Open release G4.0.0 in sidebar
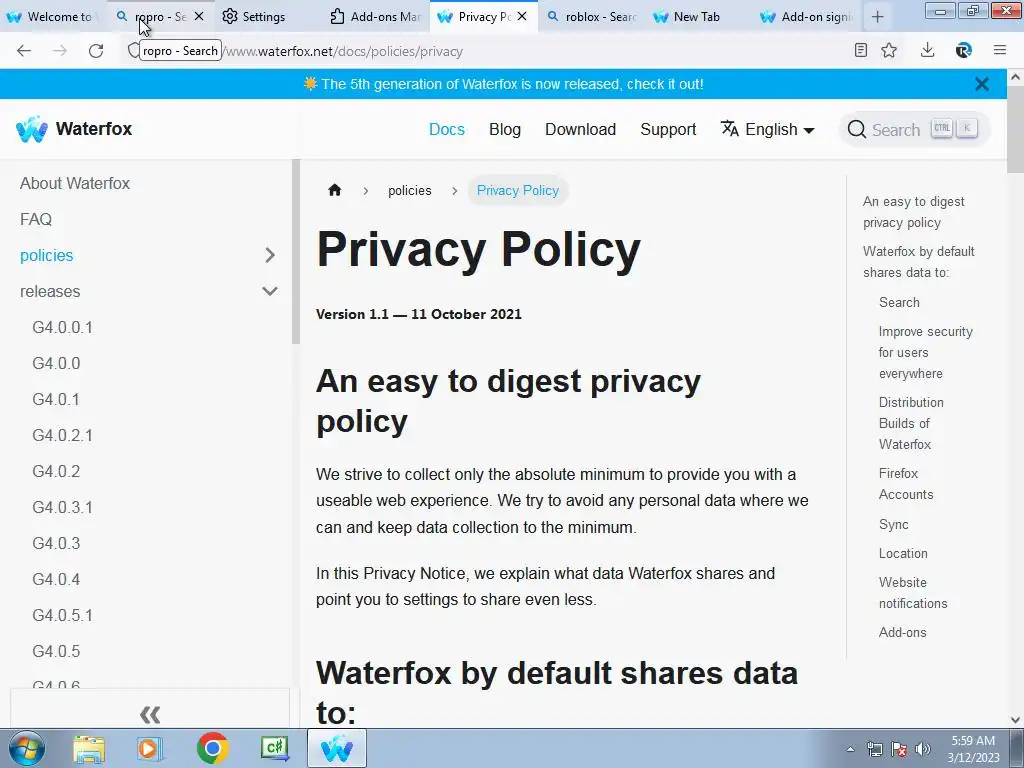This screenshot has width=1024, height=768. [x=56, y=363]
